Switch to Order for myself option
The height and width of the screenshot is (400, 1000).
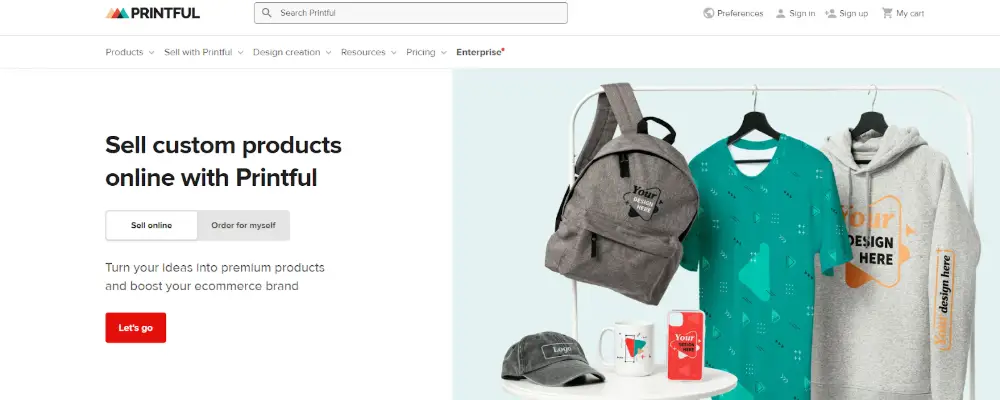pos(244,225)
